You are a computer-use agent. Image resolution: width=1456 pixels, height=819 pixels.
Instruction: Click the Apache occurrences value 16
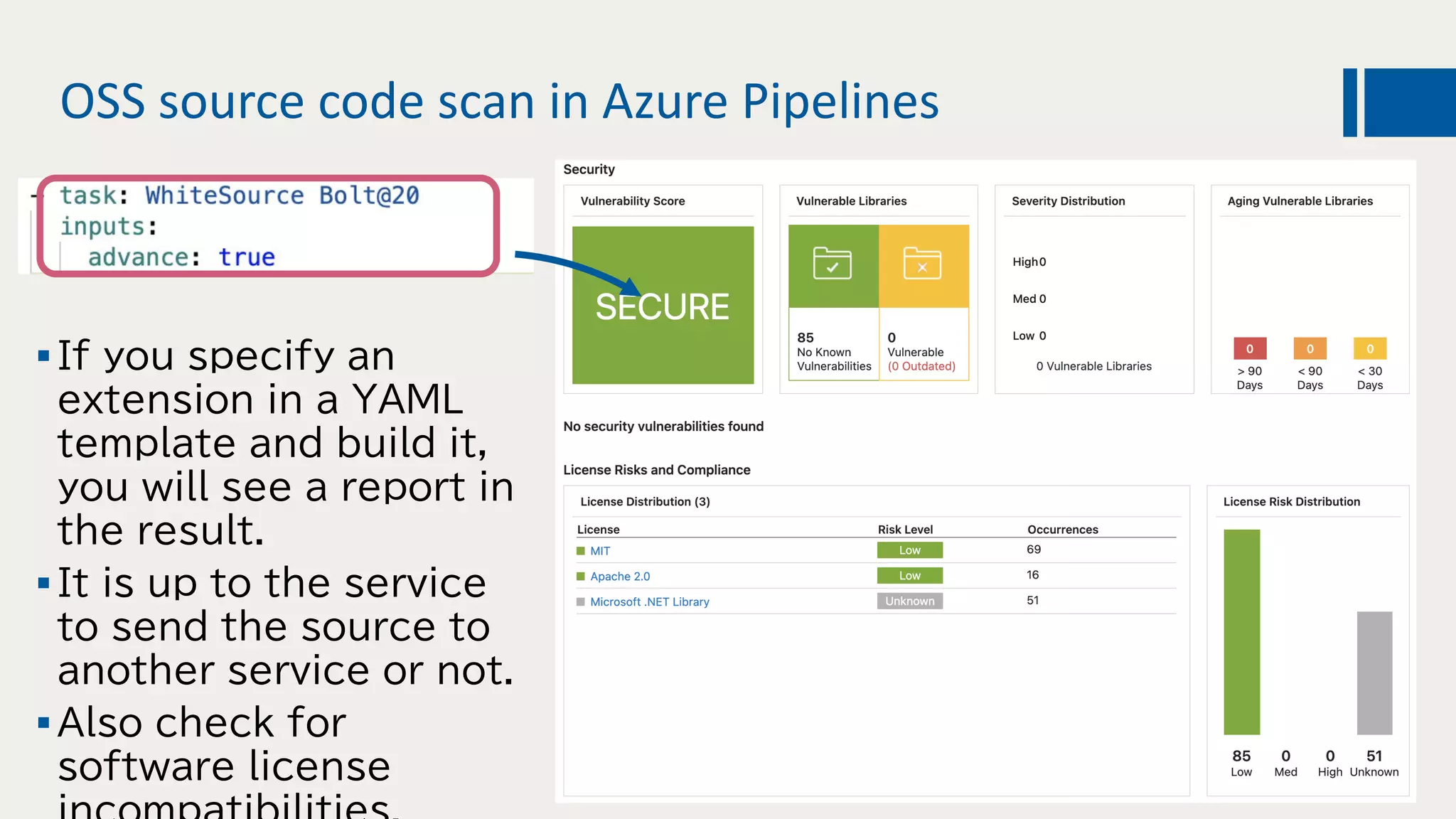point(1032,575)
